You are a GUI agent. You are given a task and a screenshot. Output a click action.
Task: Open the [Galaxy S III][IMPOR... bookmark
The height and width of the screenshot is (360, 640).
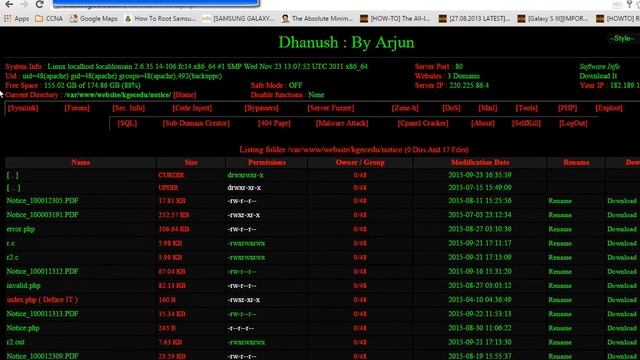[x=553, y=18]
